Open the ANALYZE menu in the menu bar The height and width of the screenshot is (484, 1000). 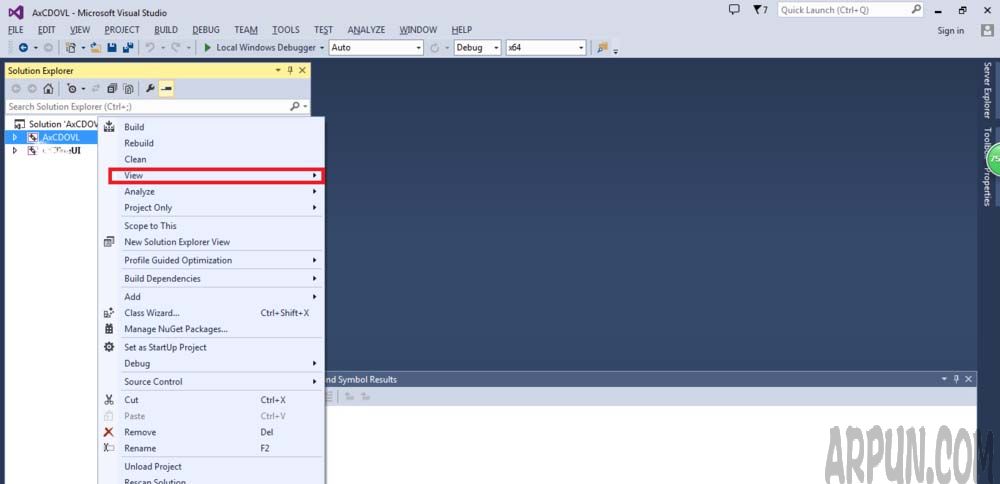(x=366, y=30)
